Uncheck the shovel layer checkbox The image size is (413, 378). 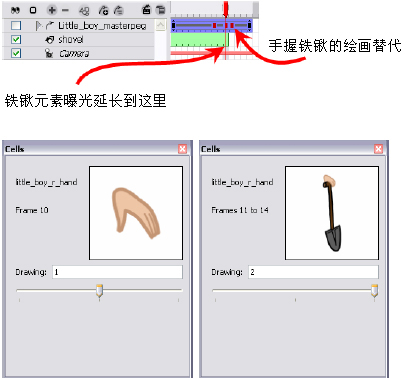click(16, 39)
